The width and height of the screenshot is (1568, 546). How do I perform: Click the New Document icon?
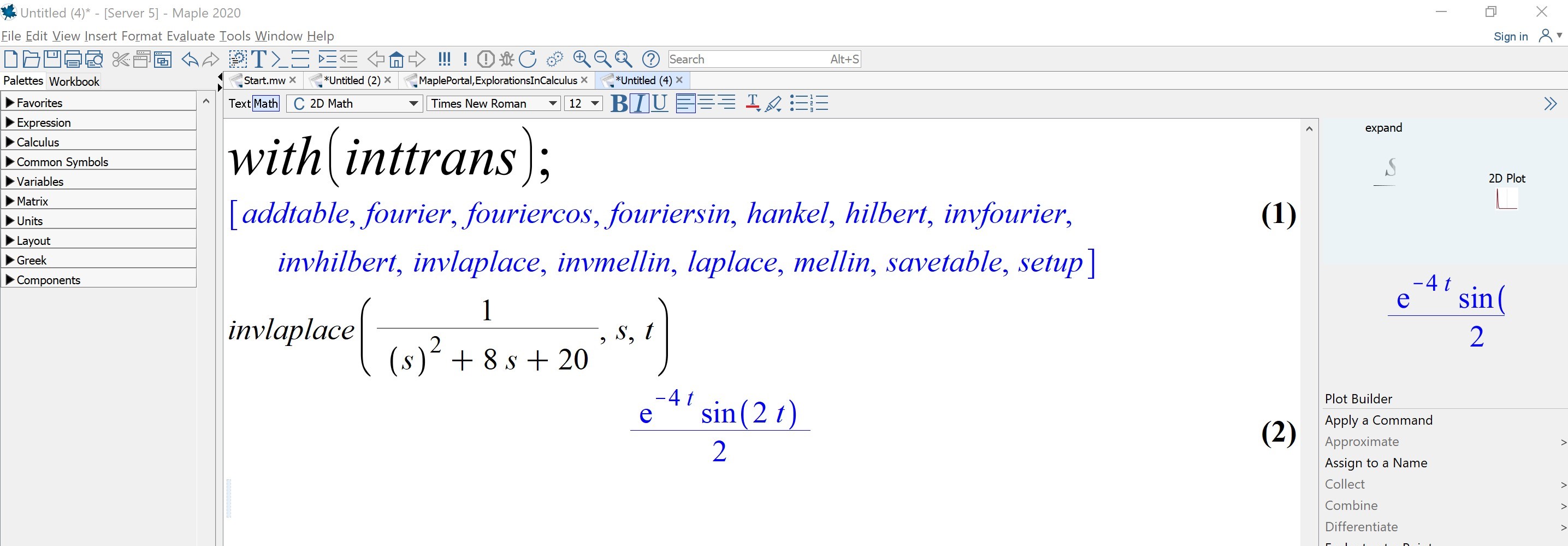pyautogui.click(x=10, y=59)
